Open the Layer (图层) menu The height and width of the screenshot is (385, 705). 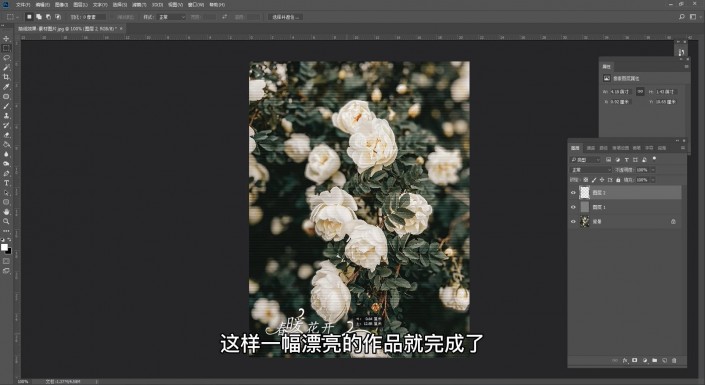coord(80,4)
